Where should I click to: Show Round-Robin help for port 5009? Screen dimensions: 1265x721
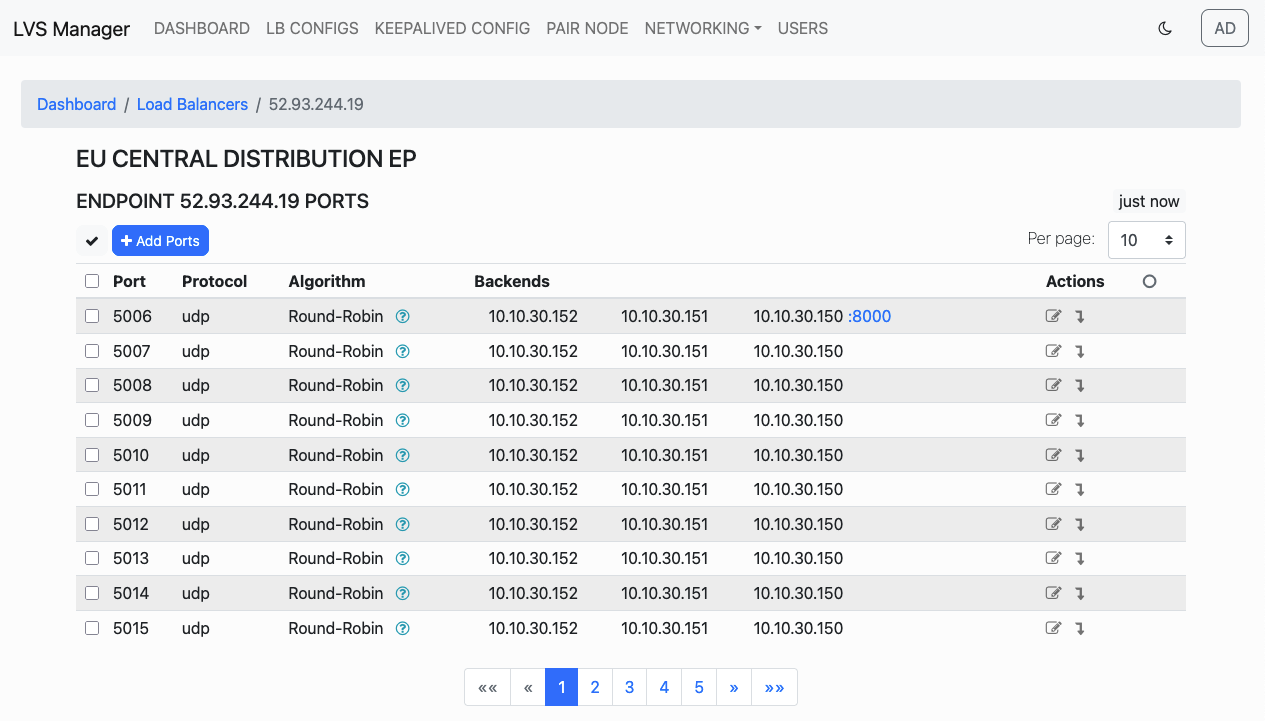point(403,420)
